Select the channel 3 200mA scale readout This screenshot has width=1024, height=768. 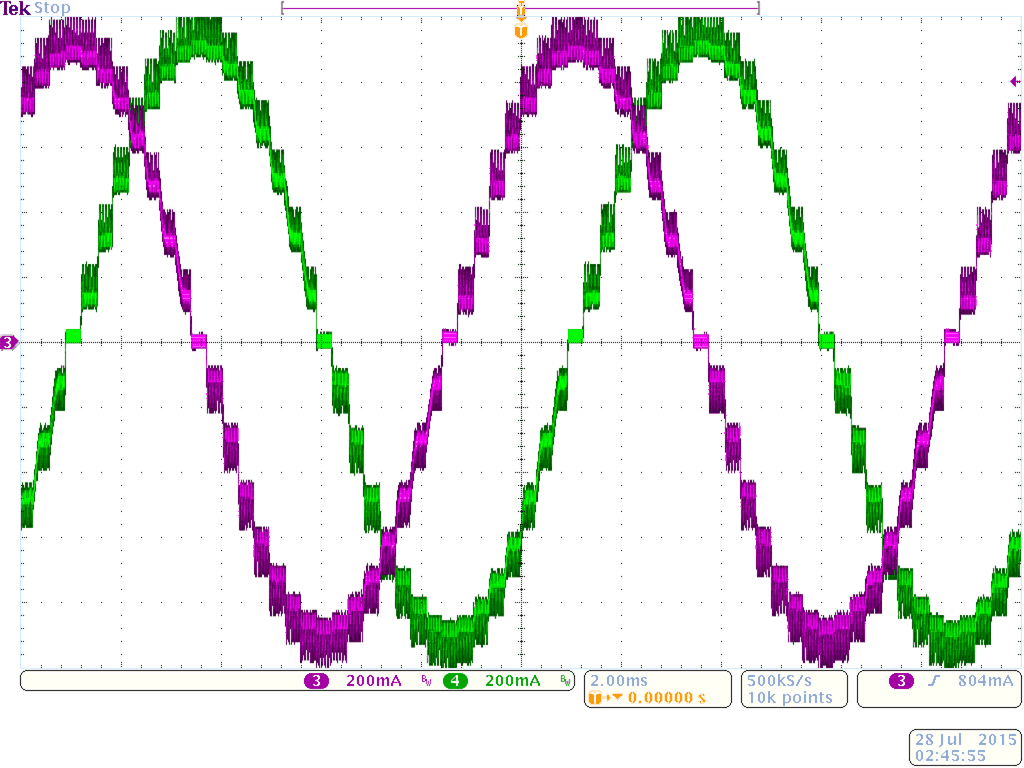tap(373, 681)
